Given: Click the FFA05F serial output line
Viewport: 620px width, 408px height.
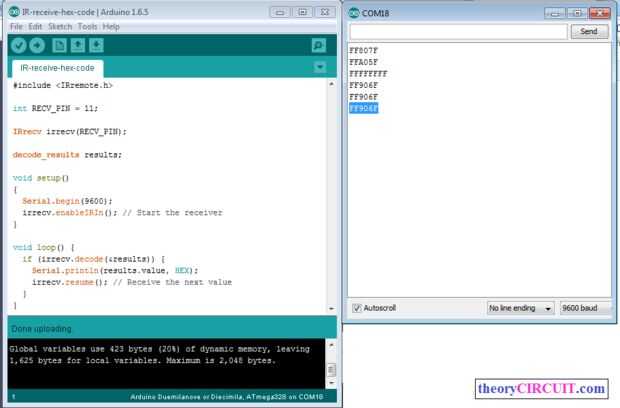Looking at the screenshot, I should 363,62.
